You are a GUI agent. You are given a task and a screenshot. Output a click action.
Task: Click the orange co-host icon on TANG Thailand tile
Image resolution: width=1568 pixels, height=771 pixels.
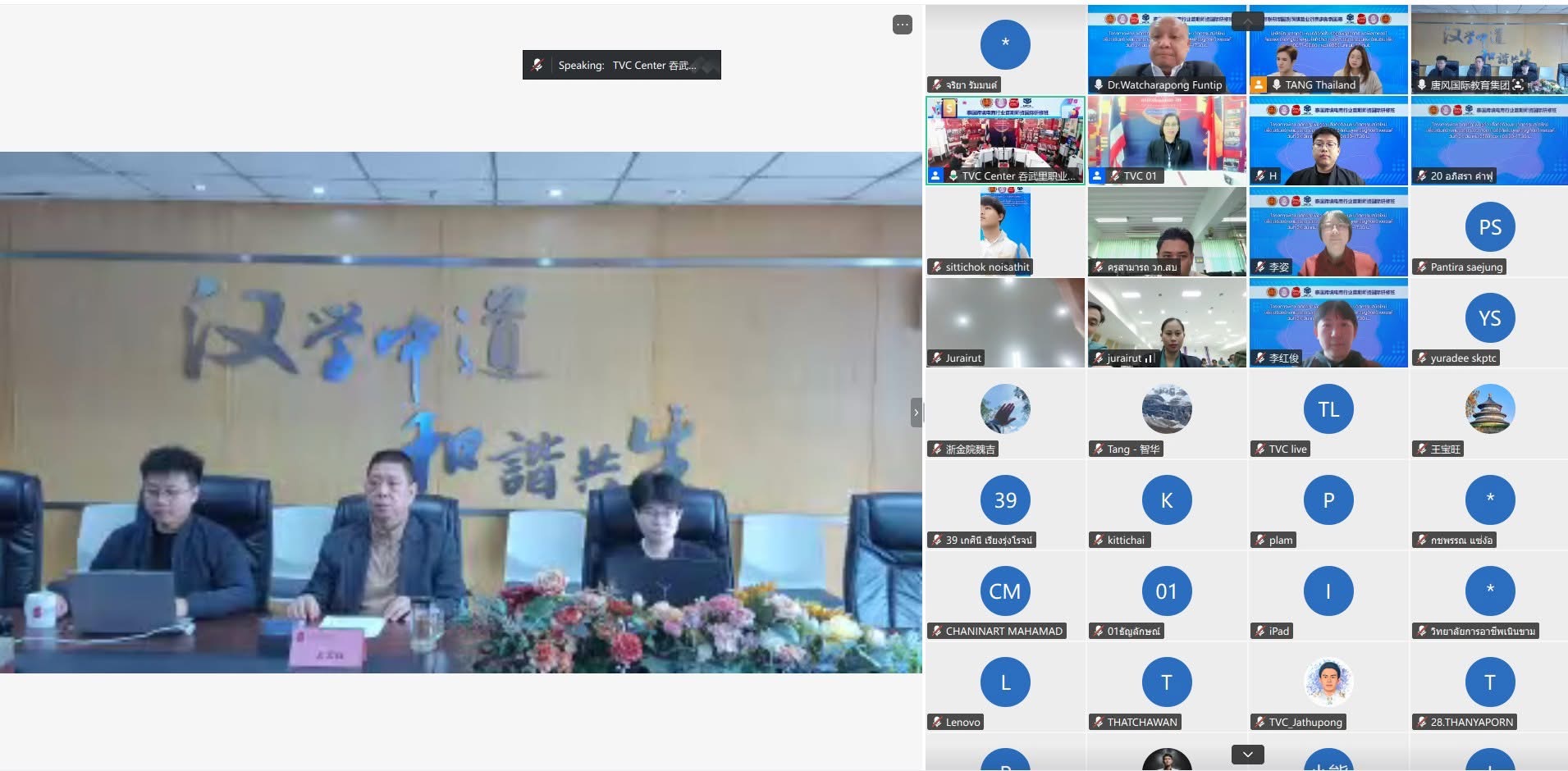1258,84
